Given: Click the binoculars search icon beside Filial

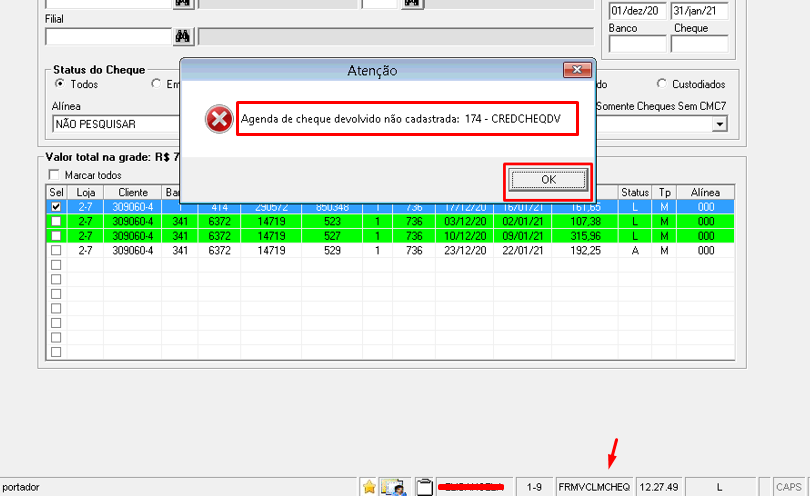Looking at the screenshot, I should [x=182, y=36].
